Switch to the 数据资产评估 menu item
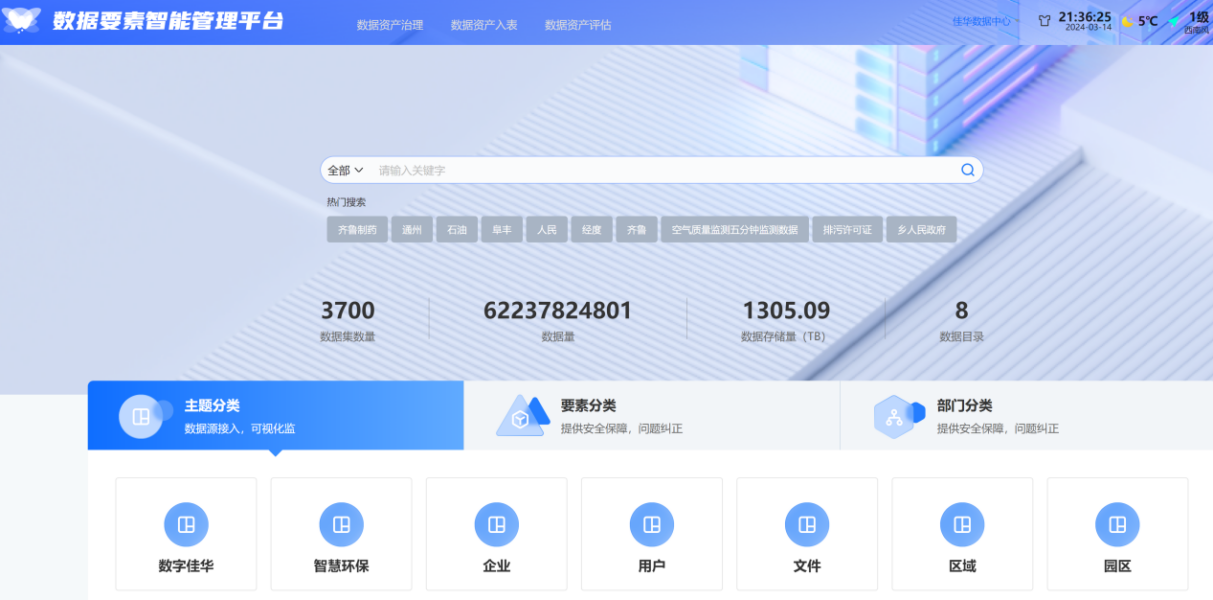The image size is (1213, 600). [577, 23]
